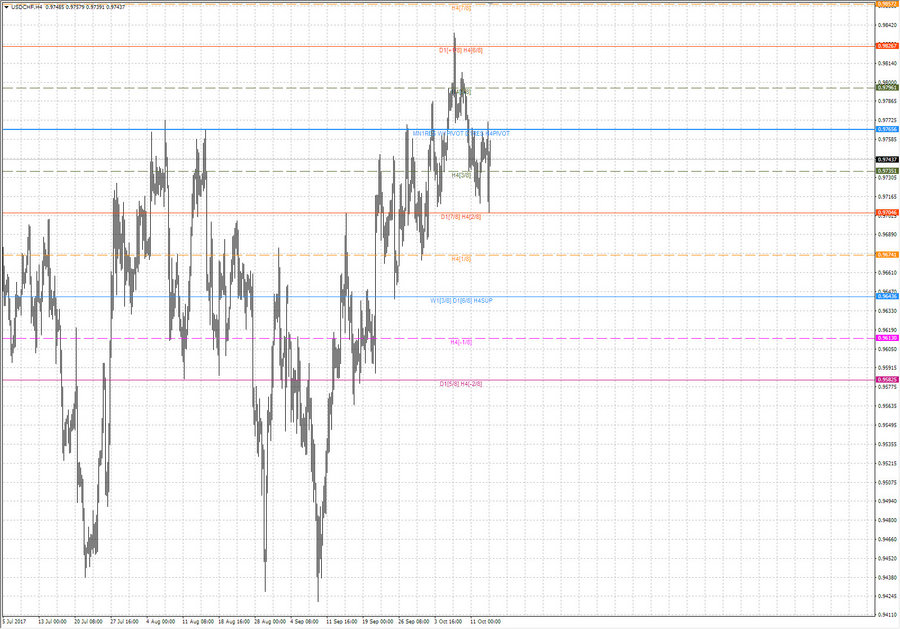Image resolution: width=900 pixels, height=629 pixels.
Task: Click the 28 Aug 00:00 date label
Action: (x=270, y=622)
